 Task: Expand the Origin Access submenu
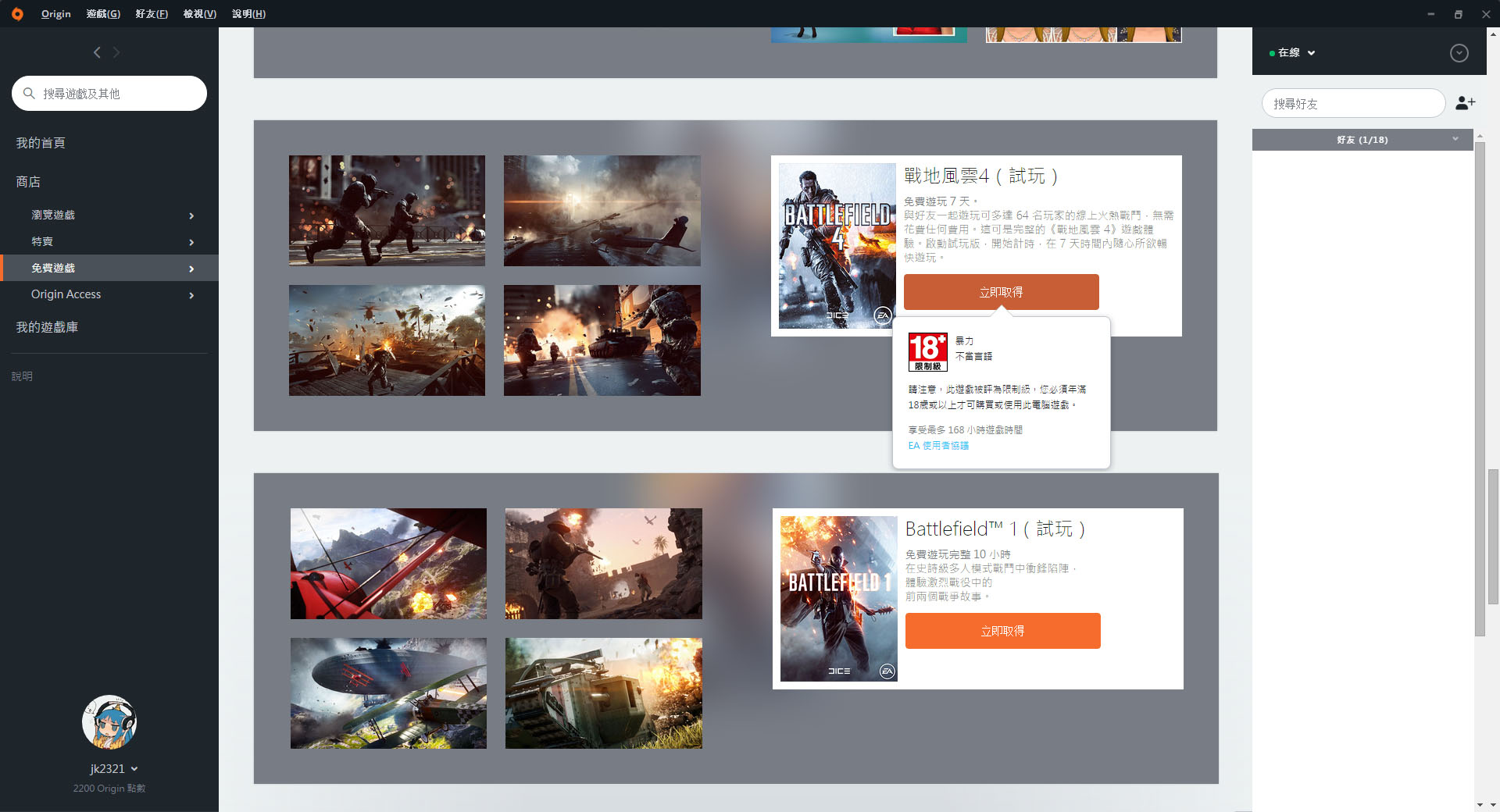[x=109, y=294]
